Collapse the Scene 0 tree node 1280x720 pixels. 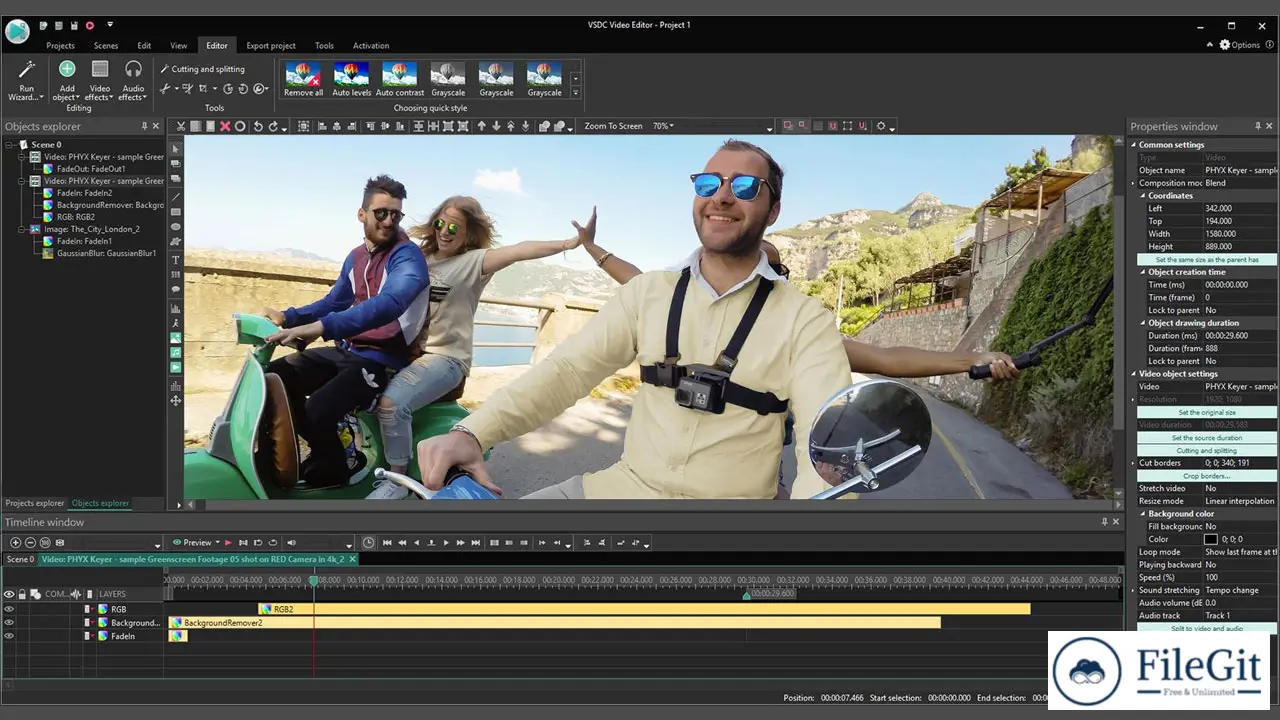(9, 145)
